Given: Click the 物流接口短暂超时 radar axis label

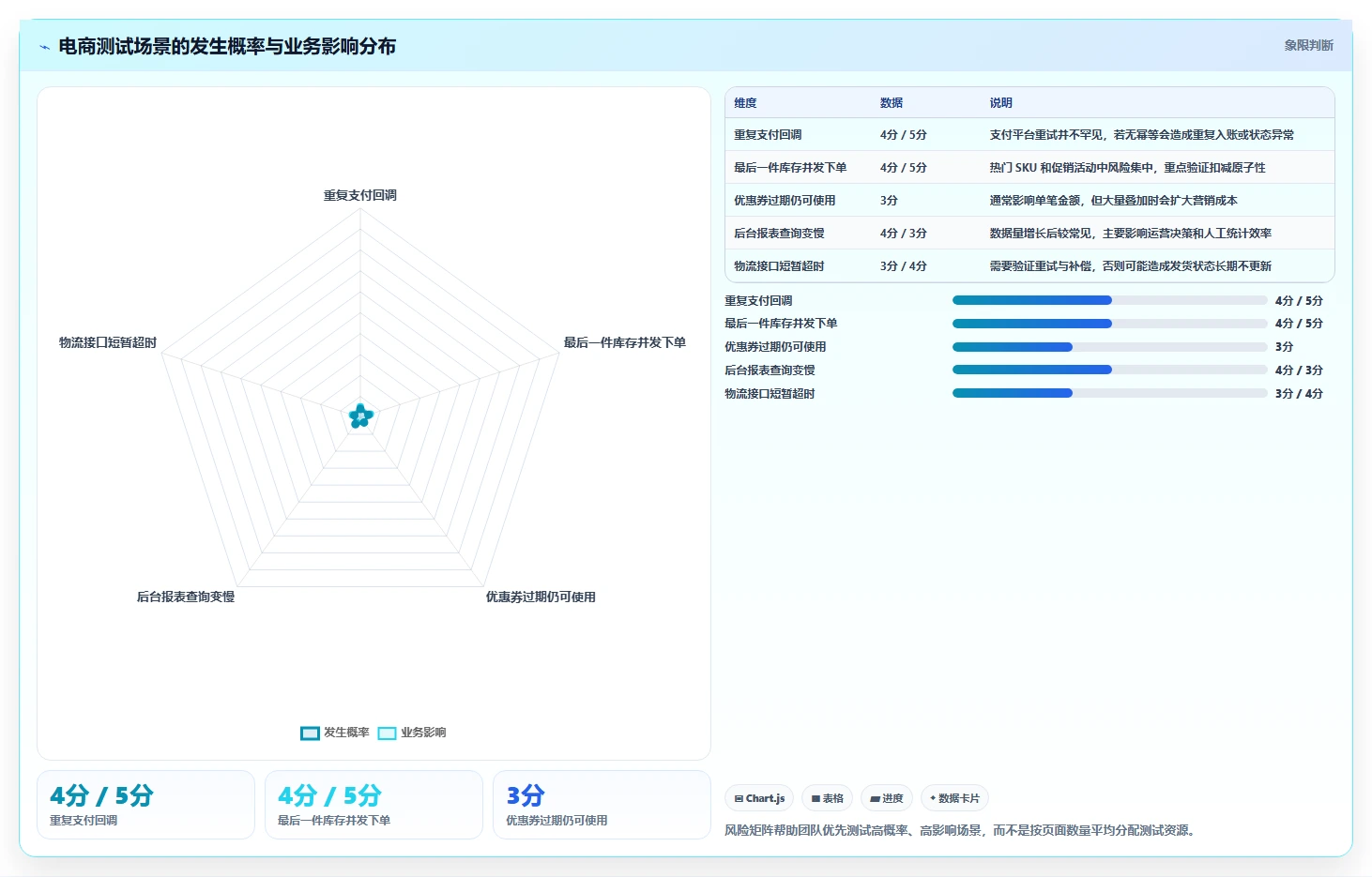Looking at the screenshot, I should (108, 342).
